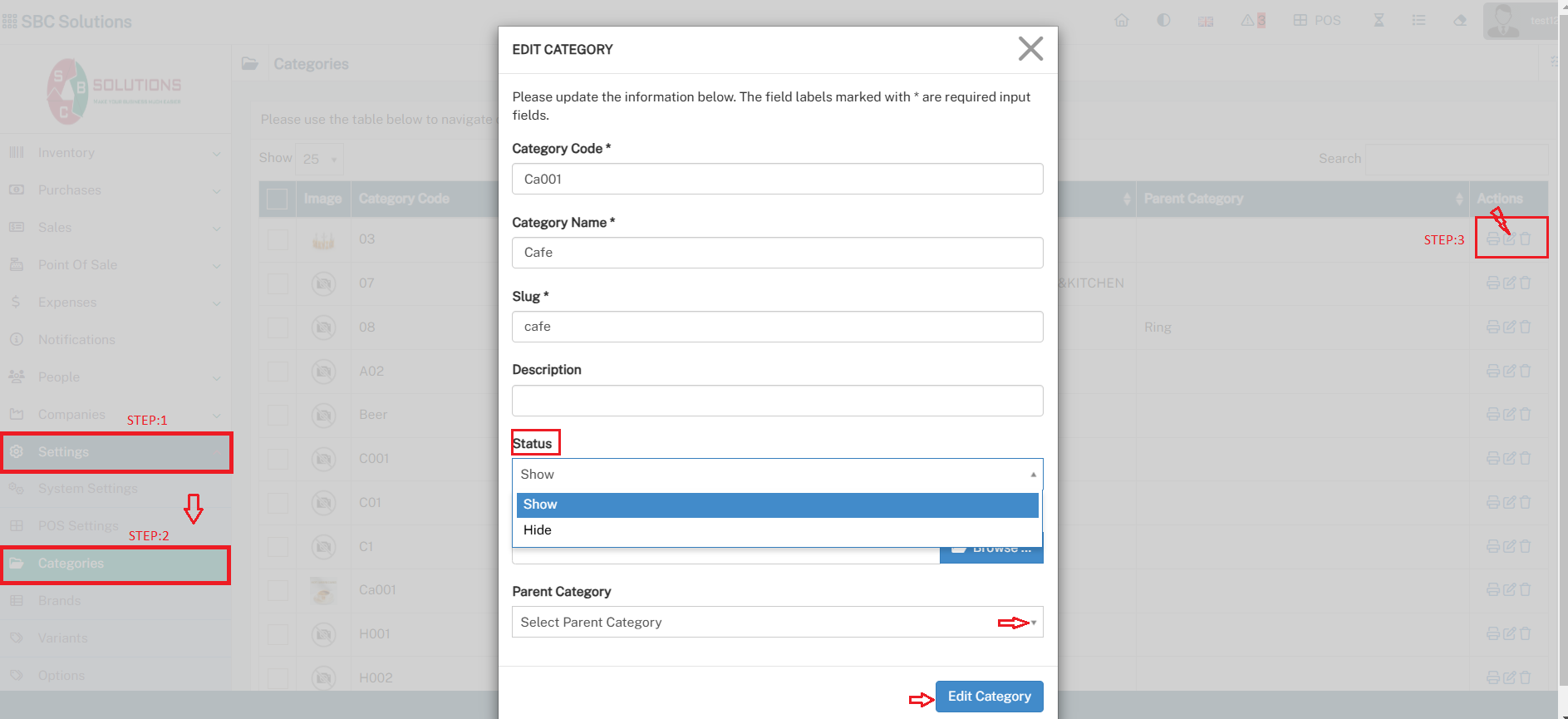Click the edit pencil icon for row 07
This screenshot has width=1568, height=719.
(x=1509, y=283)
